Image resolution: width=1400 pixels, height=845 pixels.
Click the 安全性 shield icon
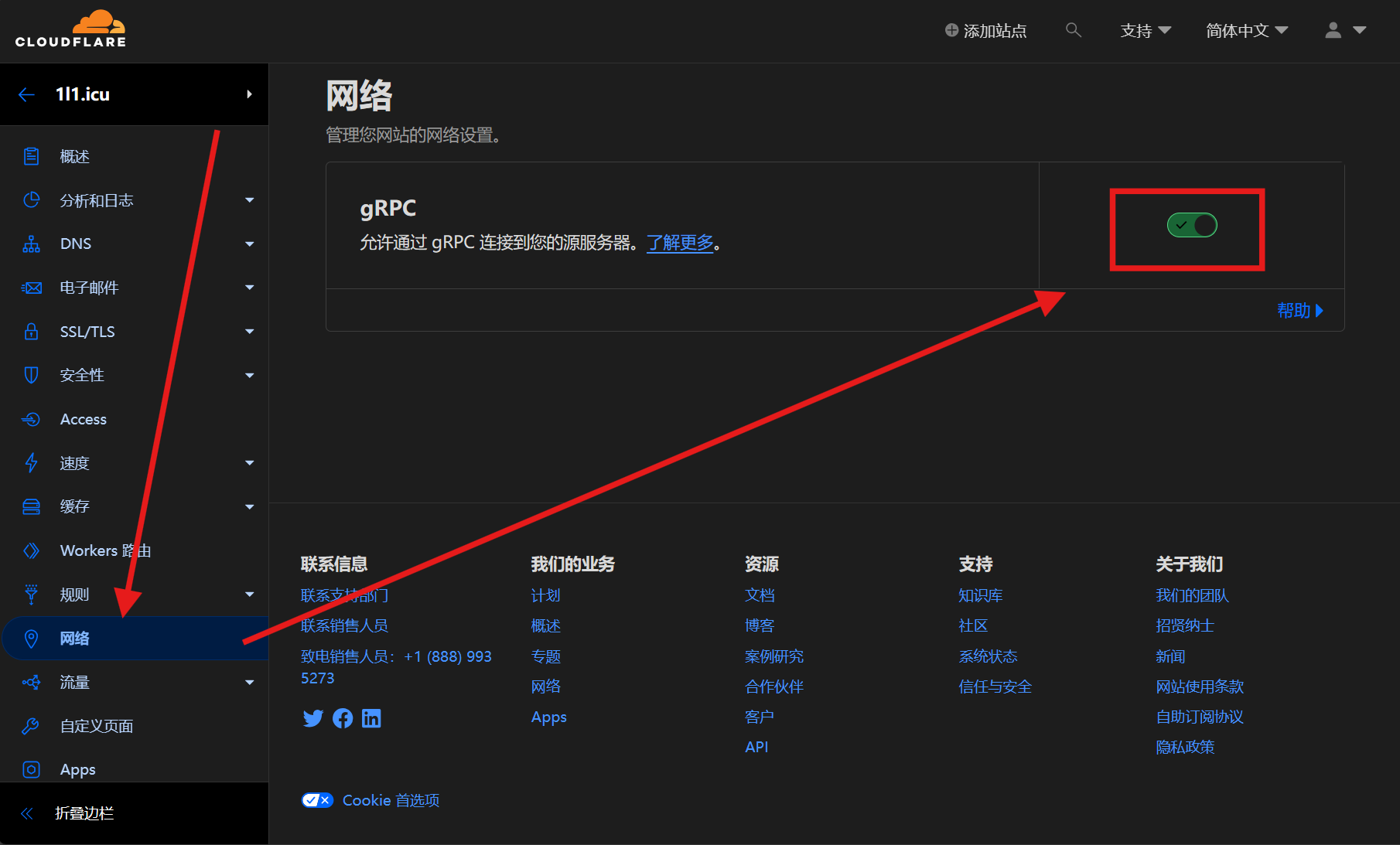31,375
